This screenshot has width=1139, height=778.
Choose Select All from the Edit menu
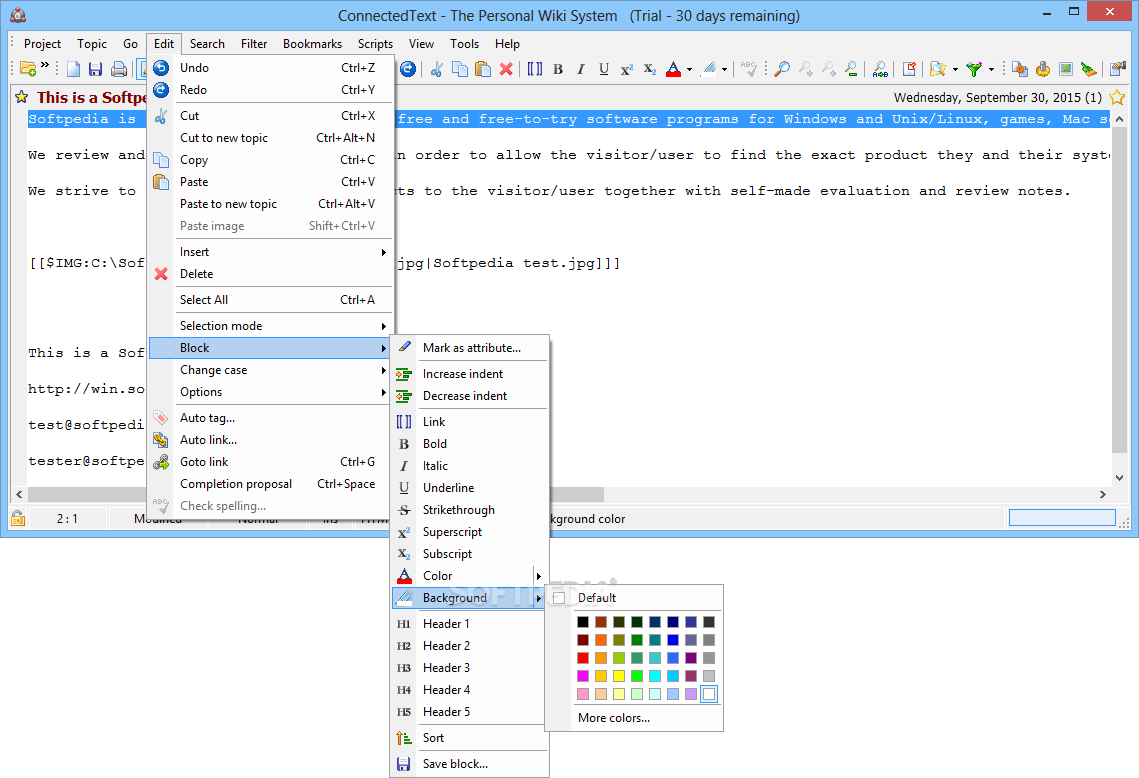coord(272,300)
